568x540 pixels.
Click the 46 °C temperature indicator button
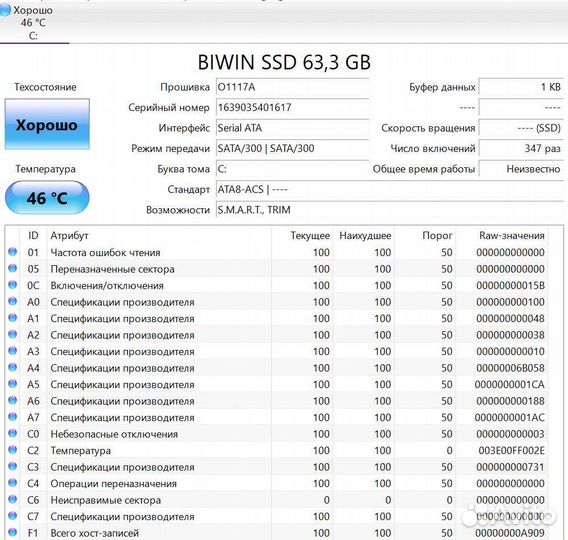[47, 198]
